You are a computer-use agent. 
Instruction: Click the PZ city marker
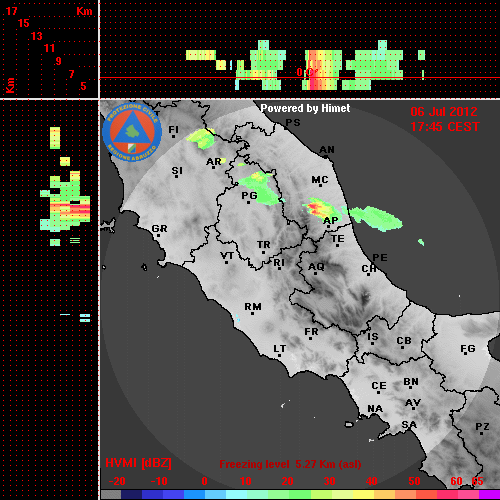pos(481,433)
